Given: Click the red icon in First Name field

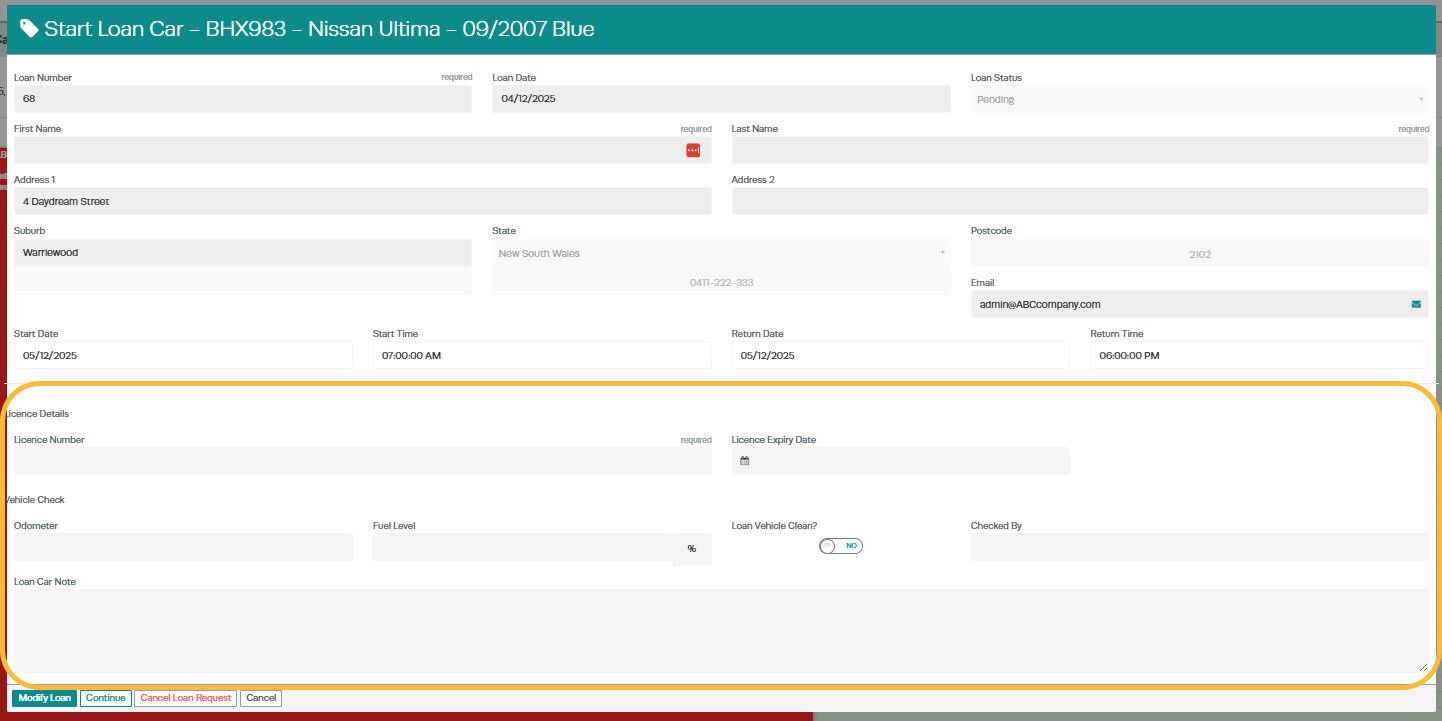Looking at the screenshot, I should 693,150.
